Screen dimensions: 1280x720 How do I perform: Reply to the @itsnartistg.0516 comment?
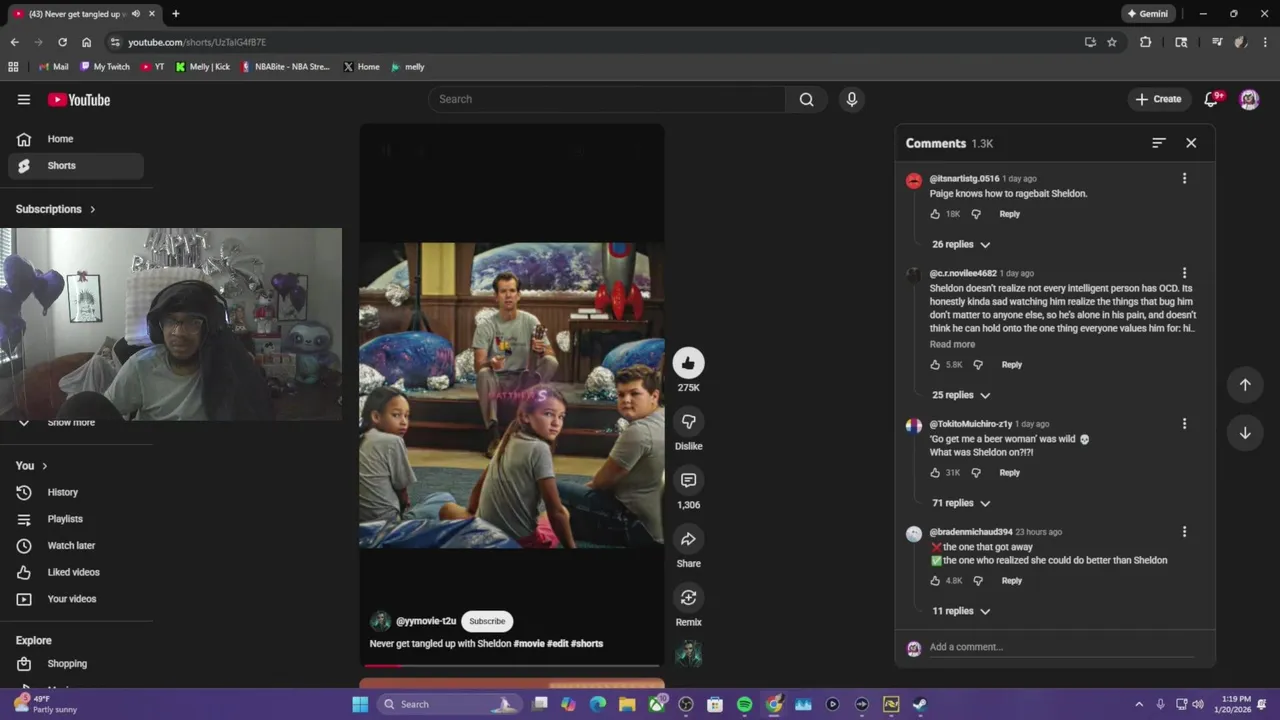(x=1010, y=214)
